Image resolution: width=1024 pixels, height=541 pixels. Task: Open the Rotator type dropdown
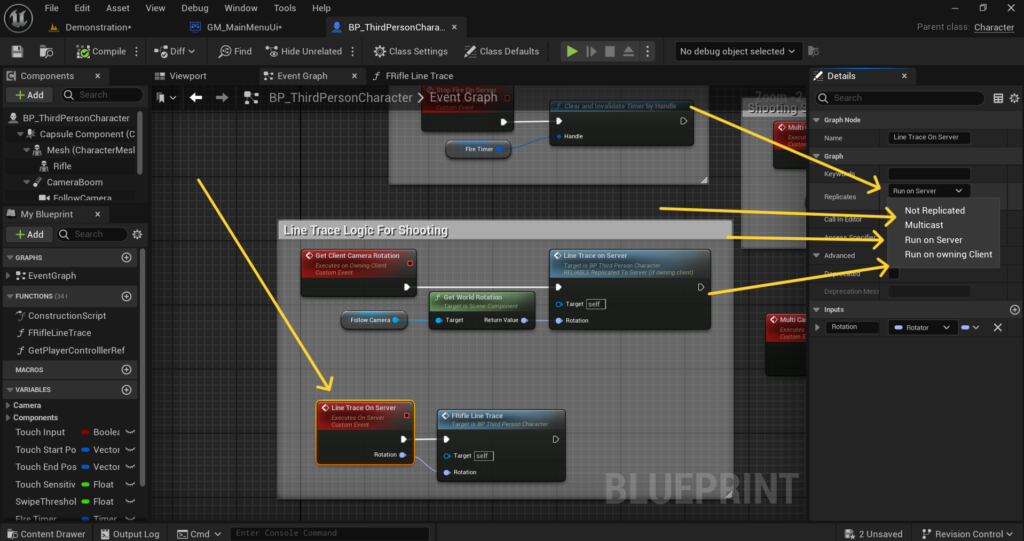[x=923, y=327]
